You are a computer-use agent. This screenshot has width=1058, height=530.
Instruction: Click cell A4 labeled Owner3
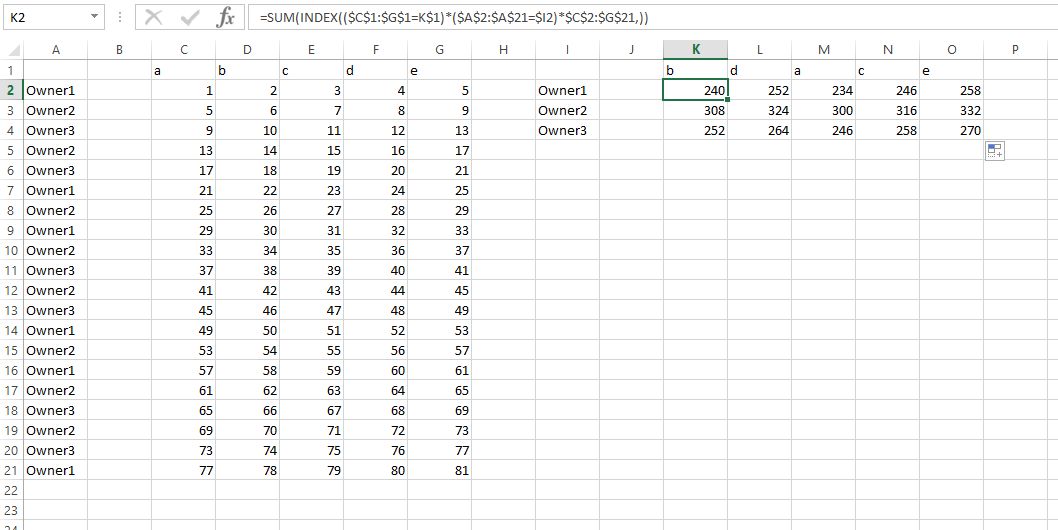point(55,130)
